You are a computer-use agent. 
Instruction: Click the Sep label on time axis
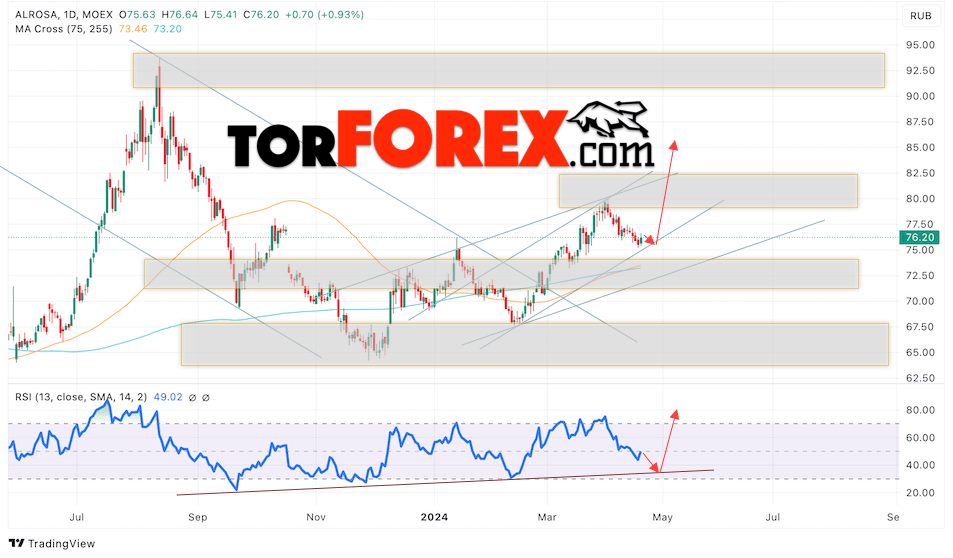pos(198,517)
